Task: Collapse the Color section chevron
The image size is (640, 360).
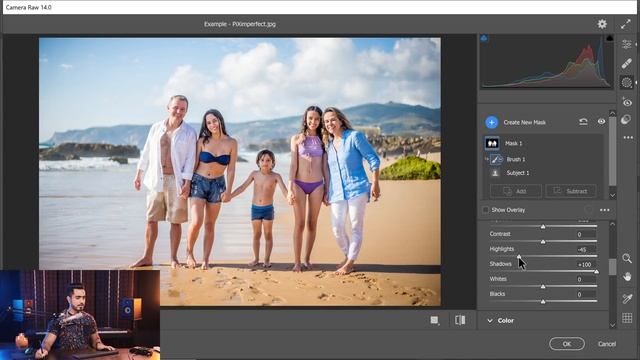Action: click(x=490, y=321)
